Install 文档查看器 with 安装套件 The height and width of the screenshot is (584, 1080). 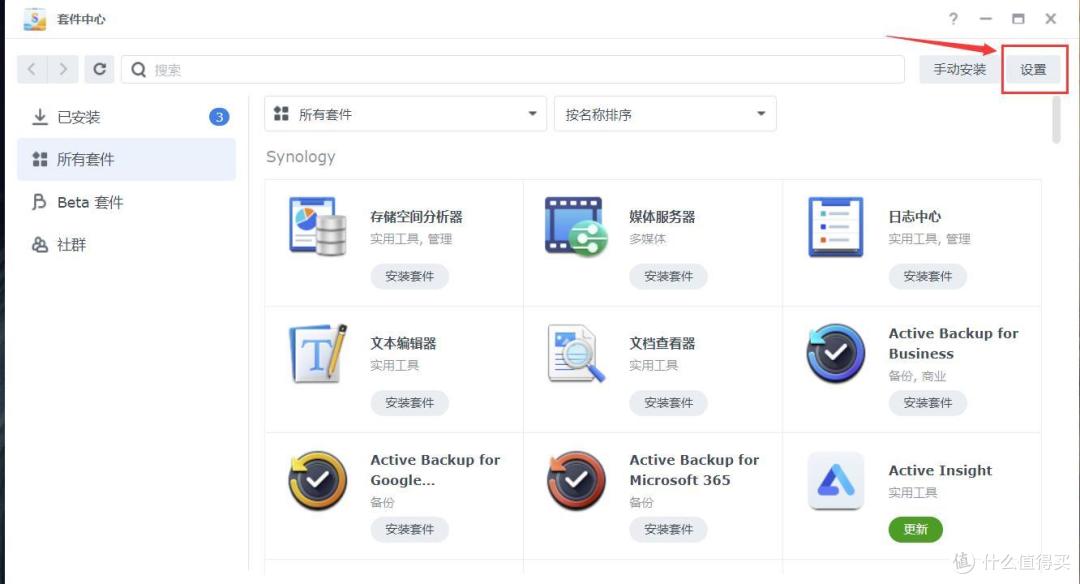pyautogui.click(x=668, y=403)
